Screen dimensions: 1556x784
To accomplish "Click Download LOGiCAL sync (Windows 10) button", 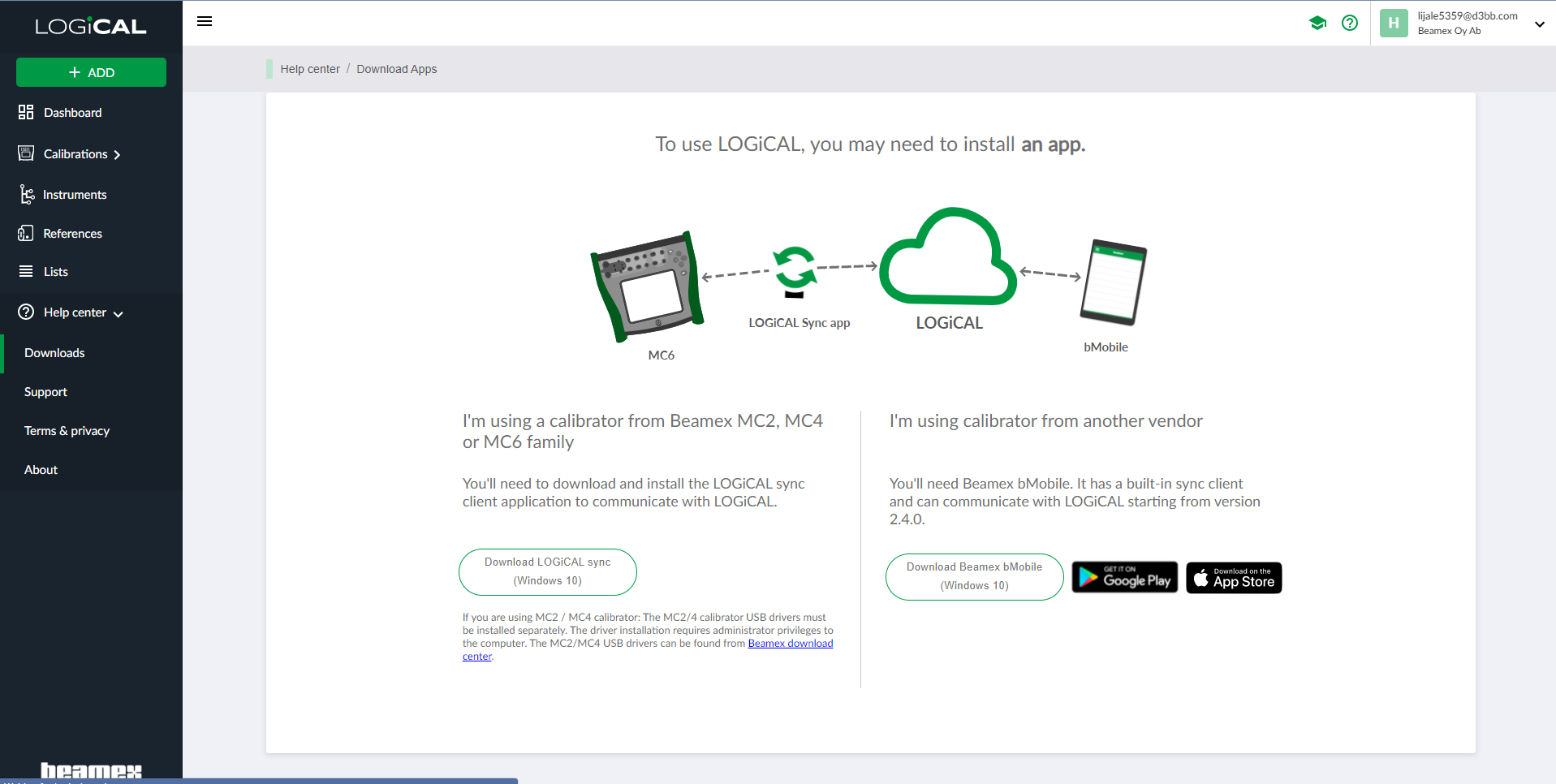I will coord(548,571).
